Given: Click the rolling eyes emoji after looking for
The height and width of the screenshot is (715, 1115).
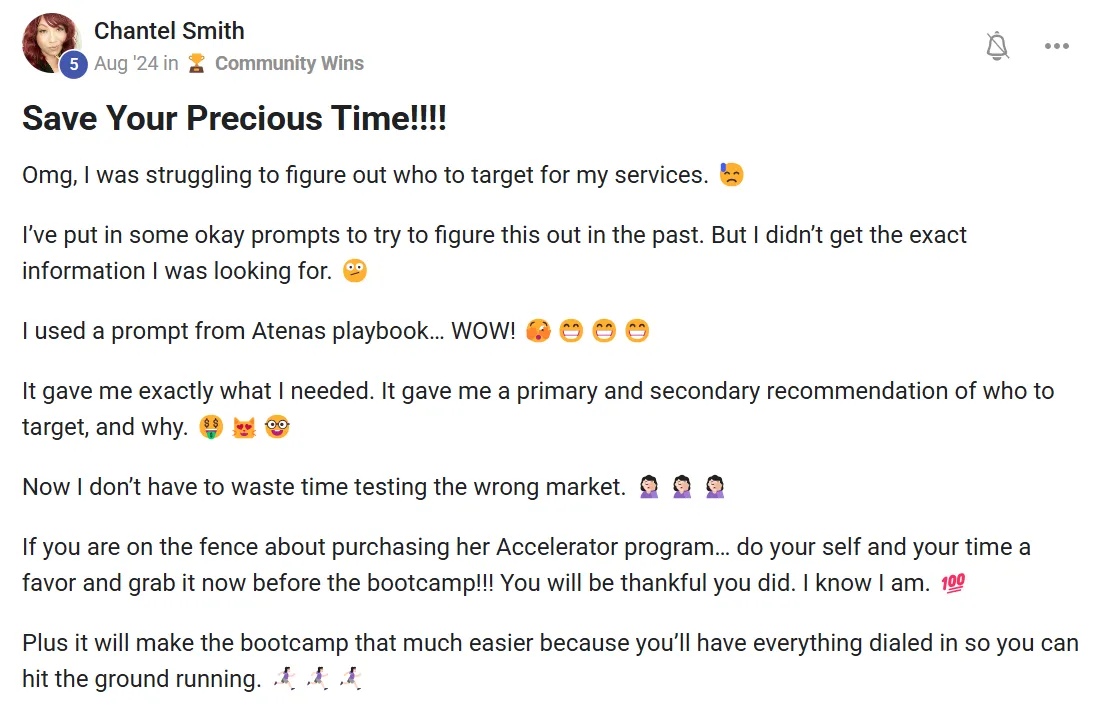Looking at the screenshot, I should point(354,271).
